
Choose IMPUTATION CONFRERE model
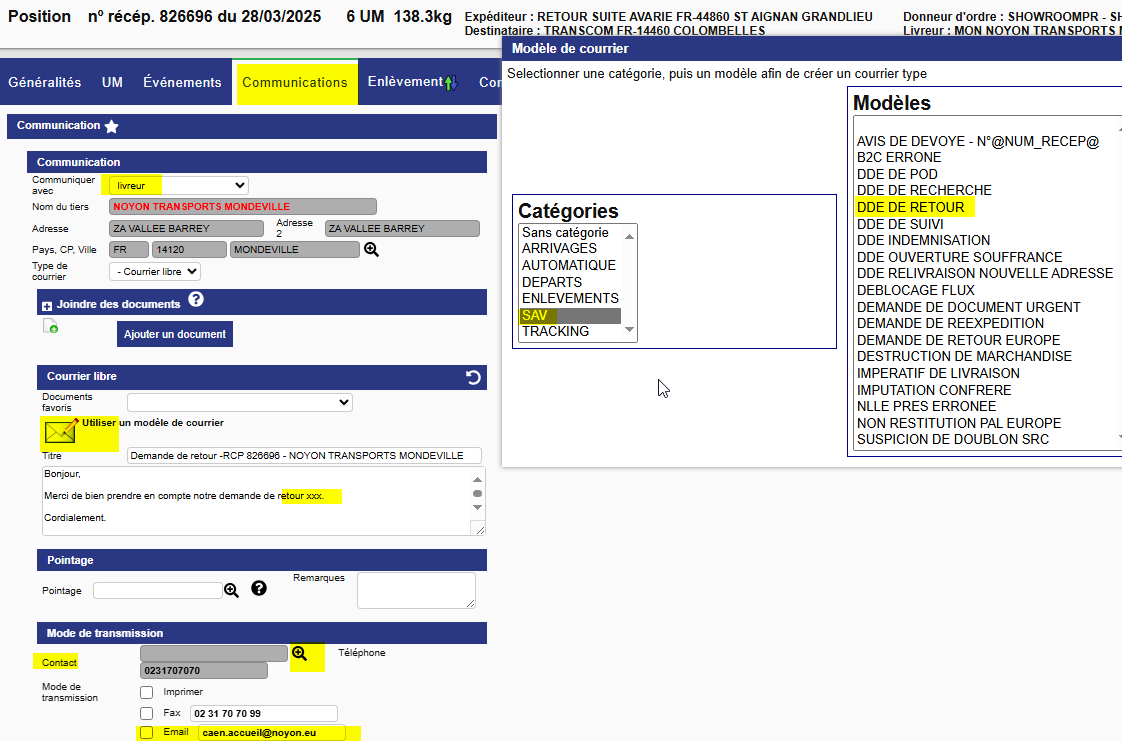point(935,391)
